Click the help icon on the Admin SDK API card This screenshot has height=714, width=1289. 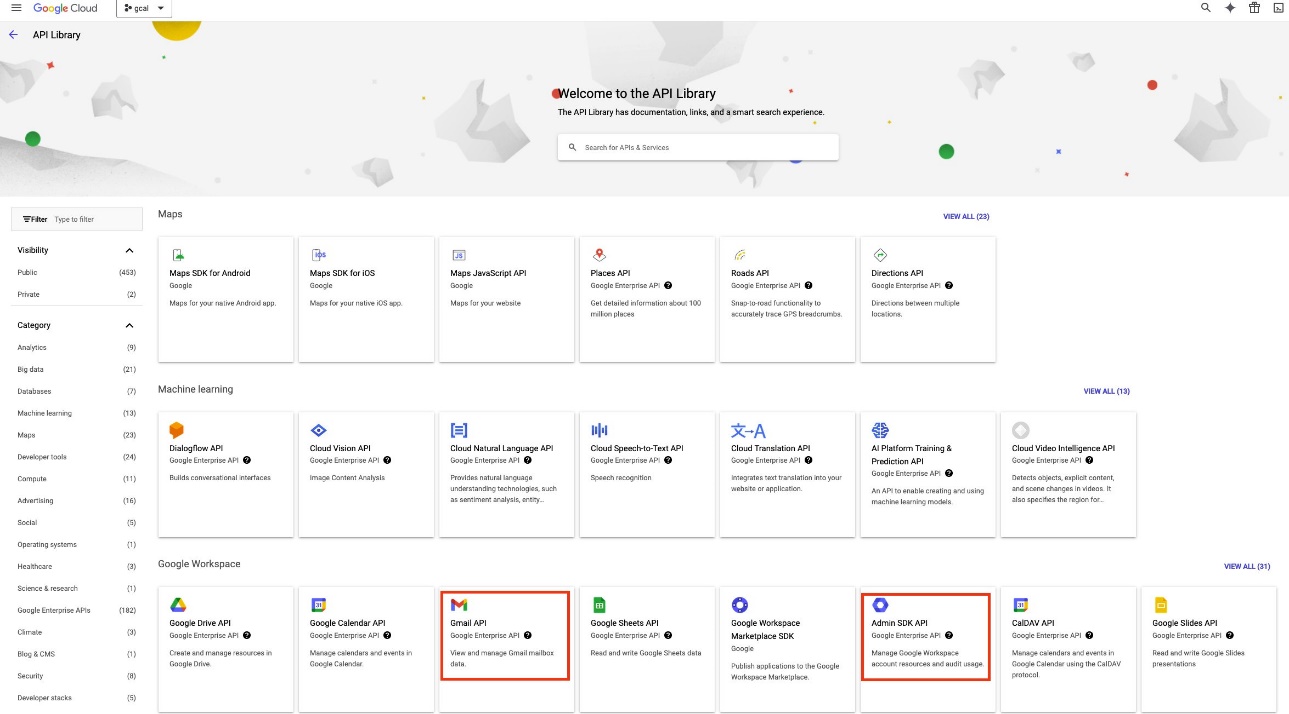[x=948, y=635]
